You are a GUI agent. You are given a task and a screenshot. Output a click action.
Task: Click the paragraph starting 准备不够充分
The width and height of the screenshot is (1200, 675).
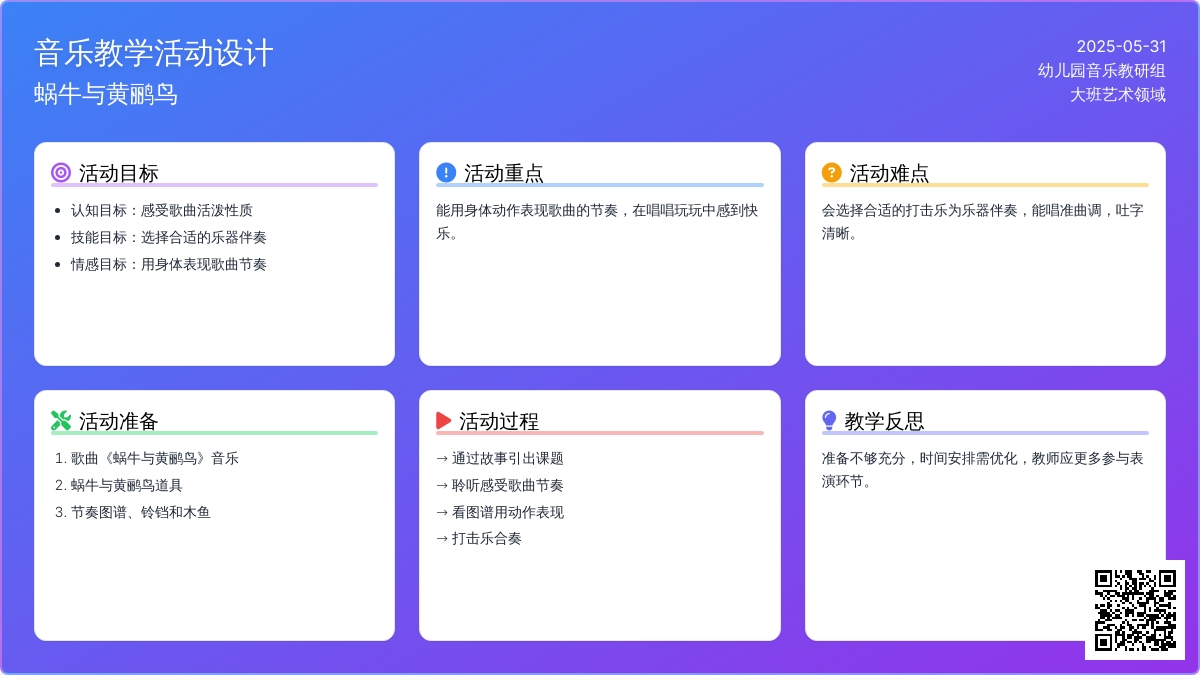[x=983, y=470]
